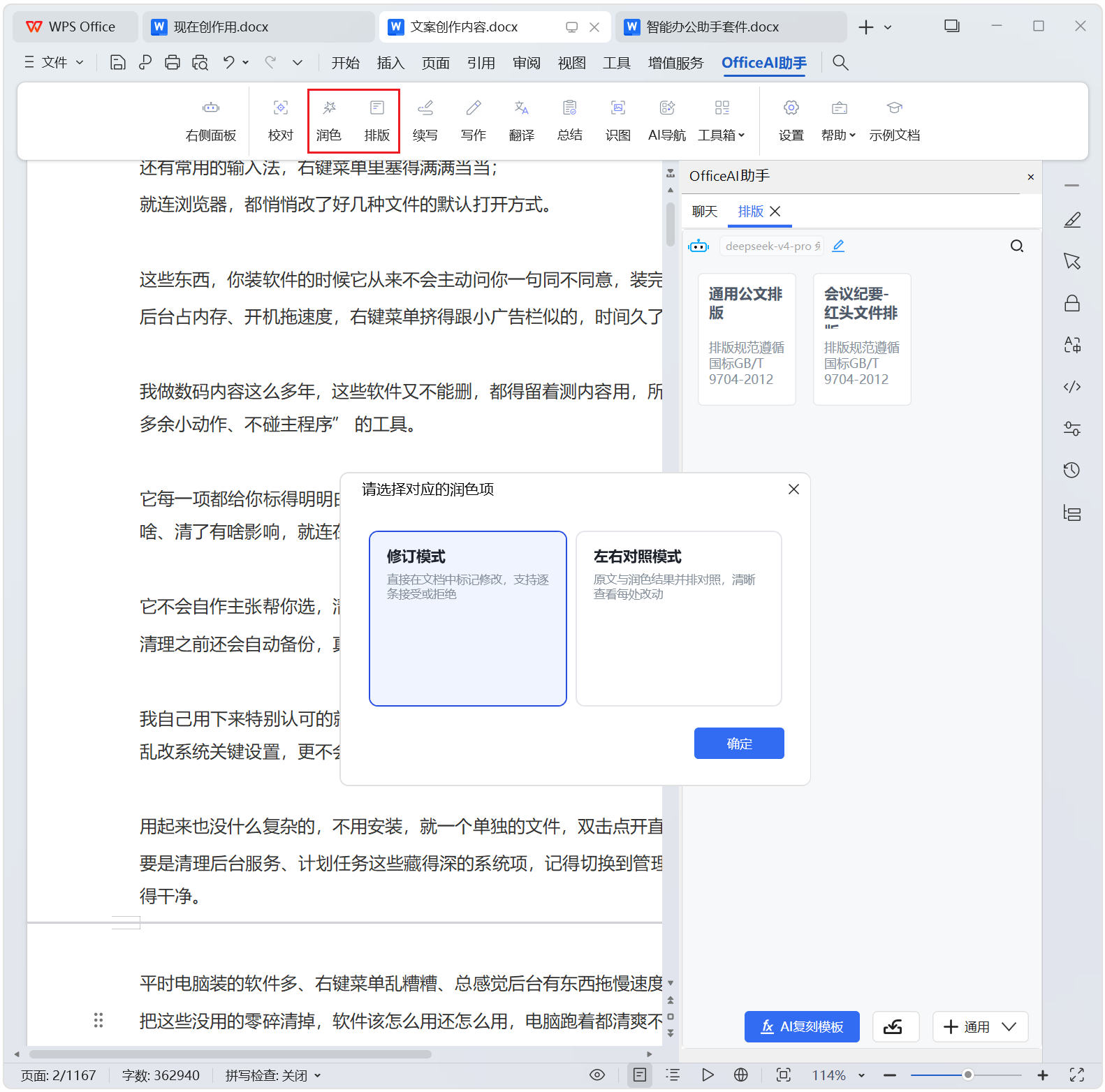
Task: Open the code brackets icon in sidebar
Action: point(1072,387)
